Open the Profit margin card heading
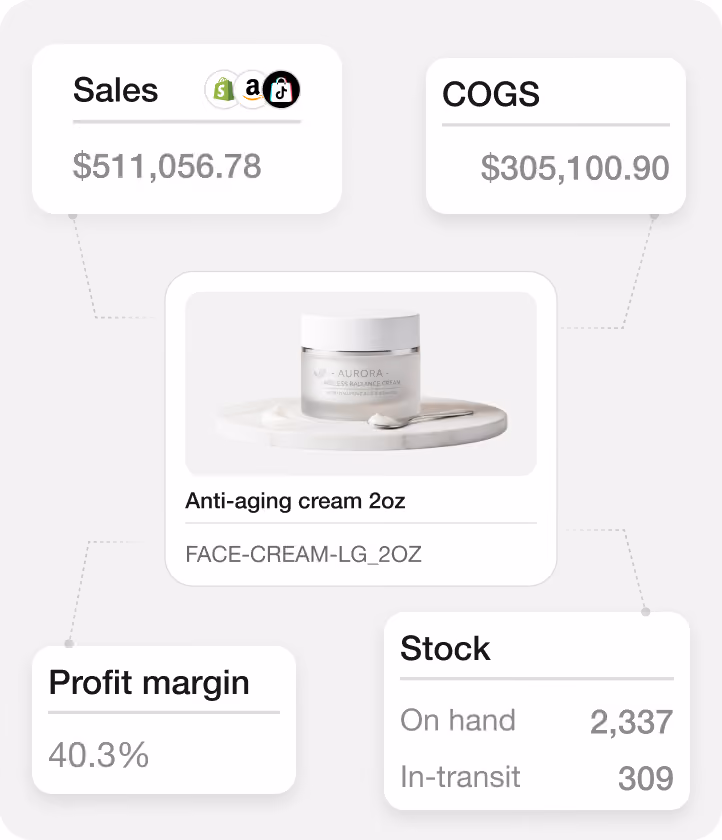The width and height of the screenshot is (722, 840). 149,684
